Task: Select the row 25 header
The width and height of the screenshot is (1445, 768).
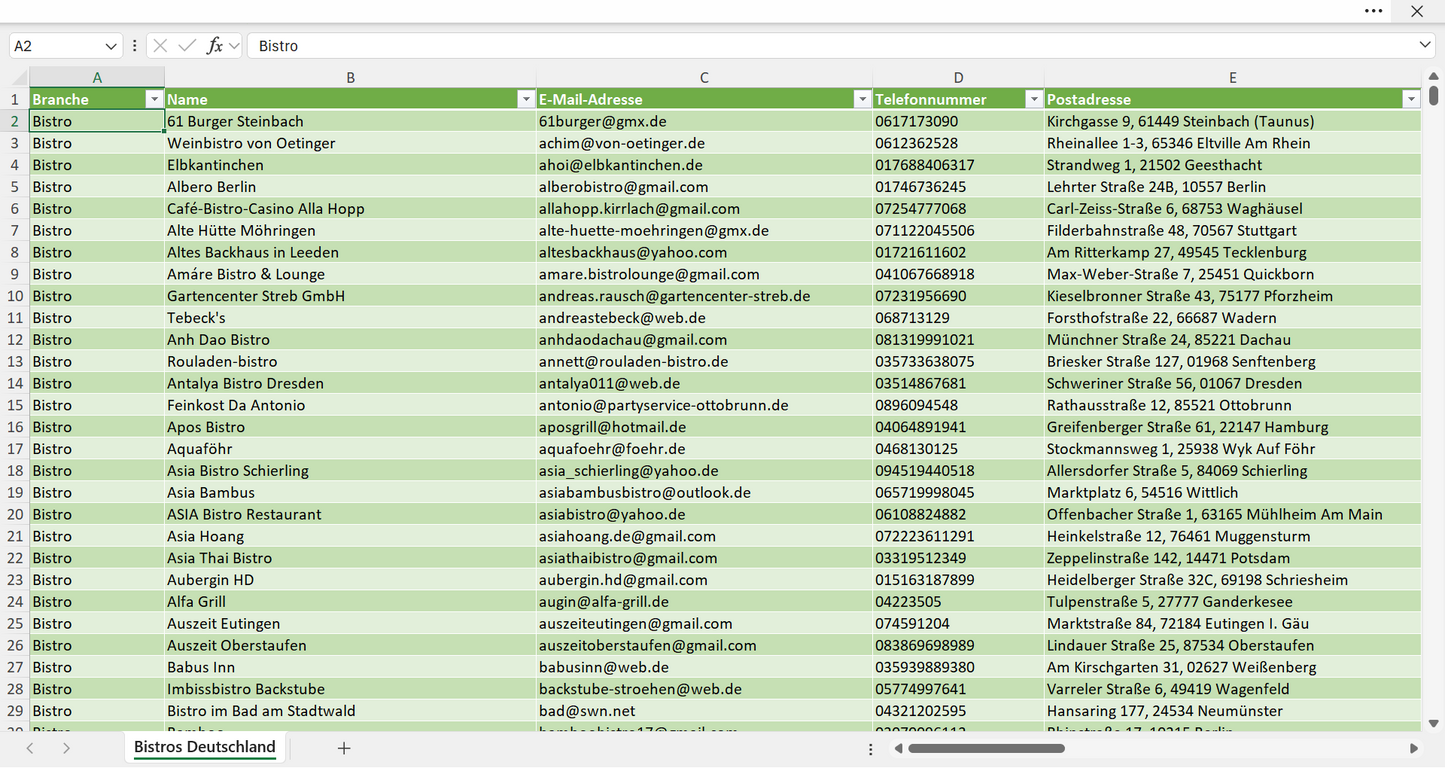Action: point(15,624)
